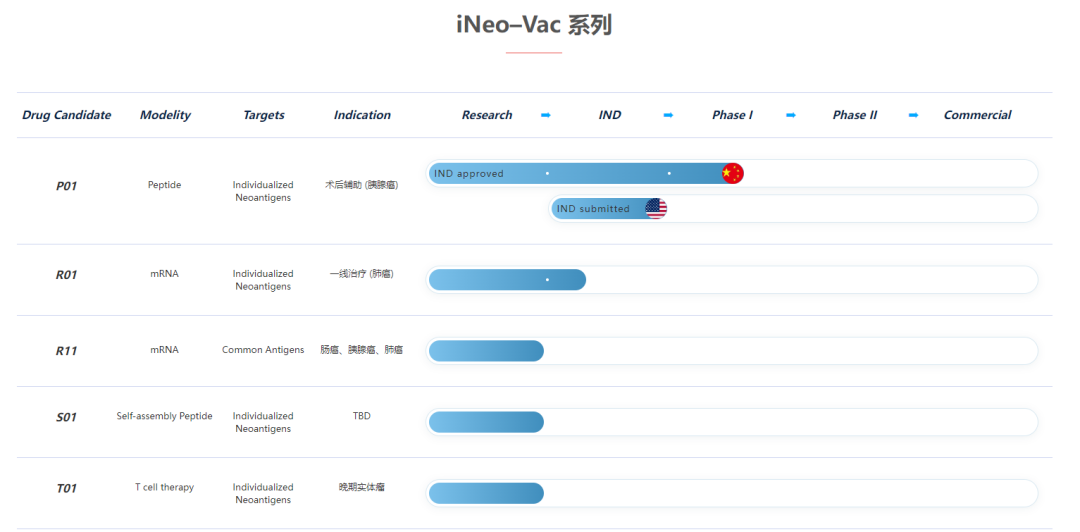Select the Drug Candidate column header
The height and width of the screenshot is (532, 1080).
(67, 115)
